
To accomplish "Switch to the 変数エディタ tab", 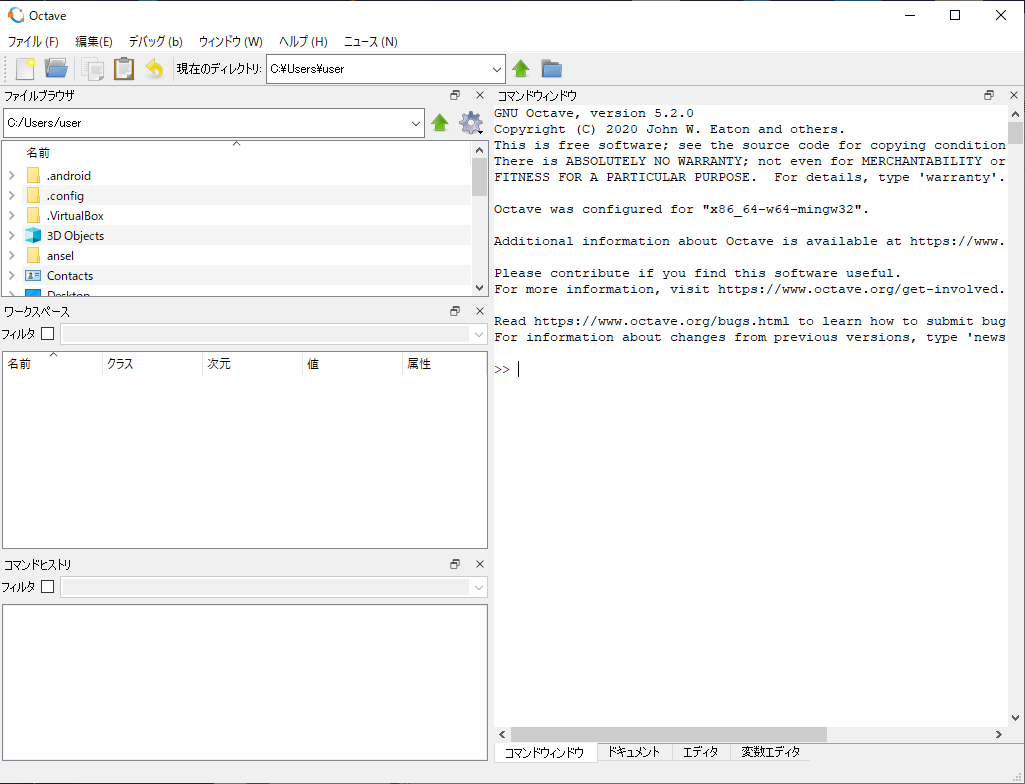I will tap(770, 752).
